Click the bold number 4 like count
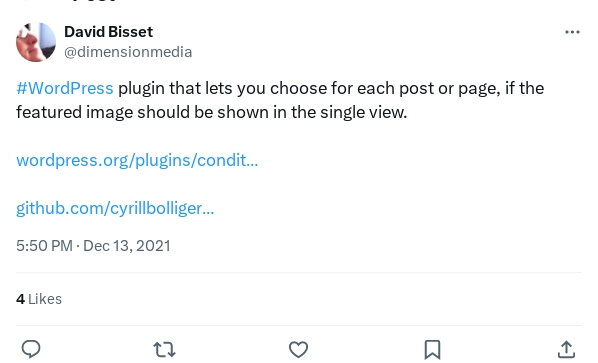 pyautogui.click(x=21, y=299)
